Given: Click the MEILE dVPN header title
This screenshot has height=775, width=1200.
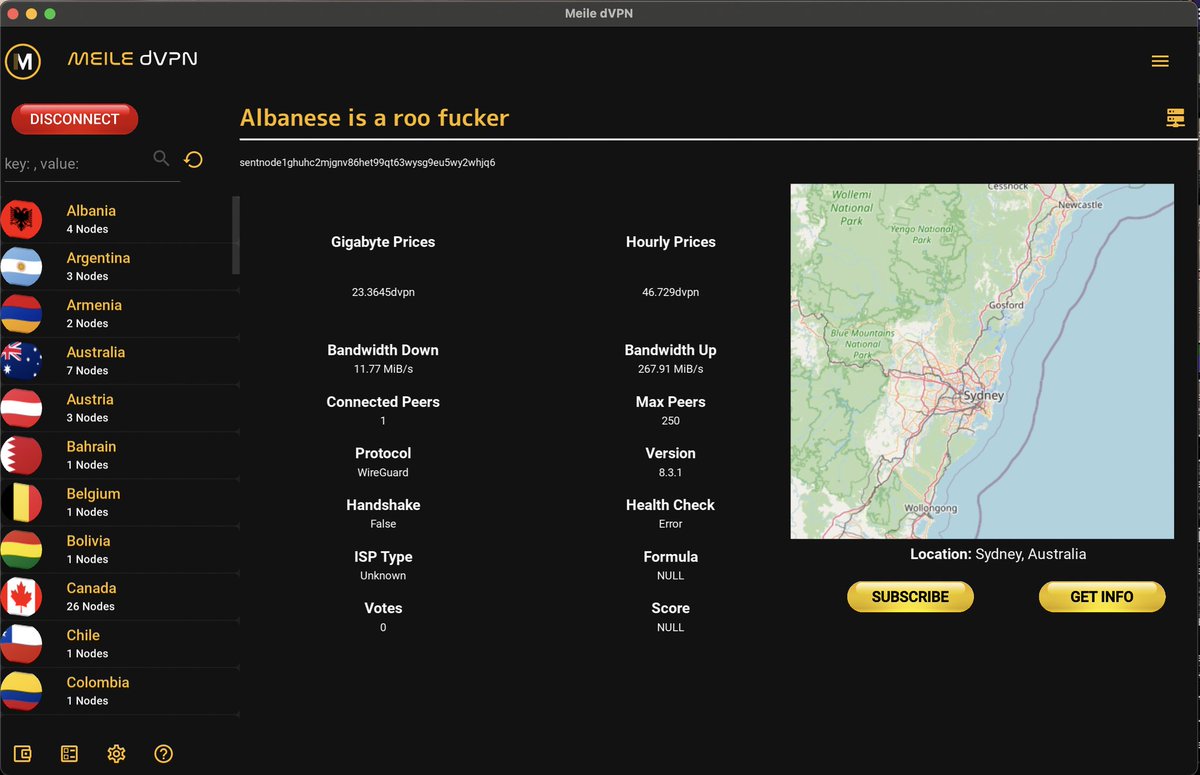Looking at the screenshot, I should click(132, 59).
